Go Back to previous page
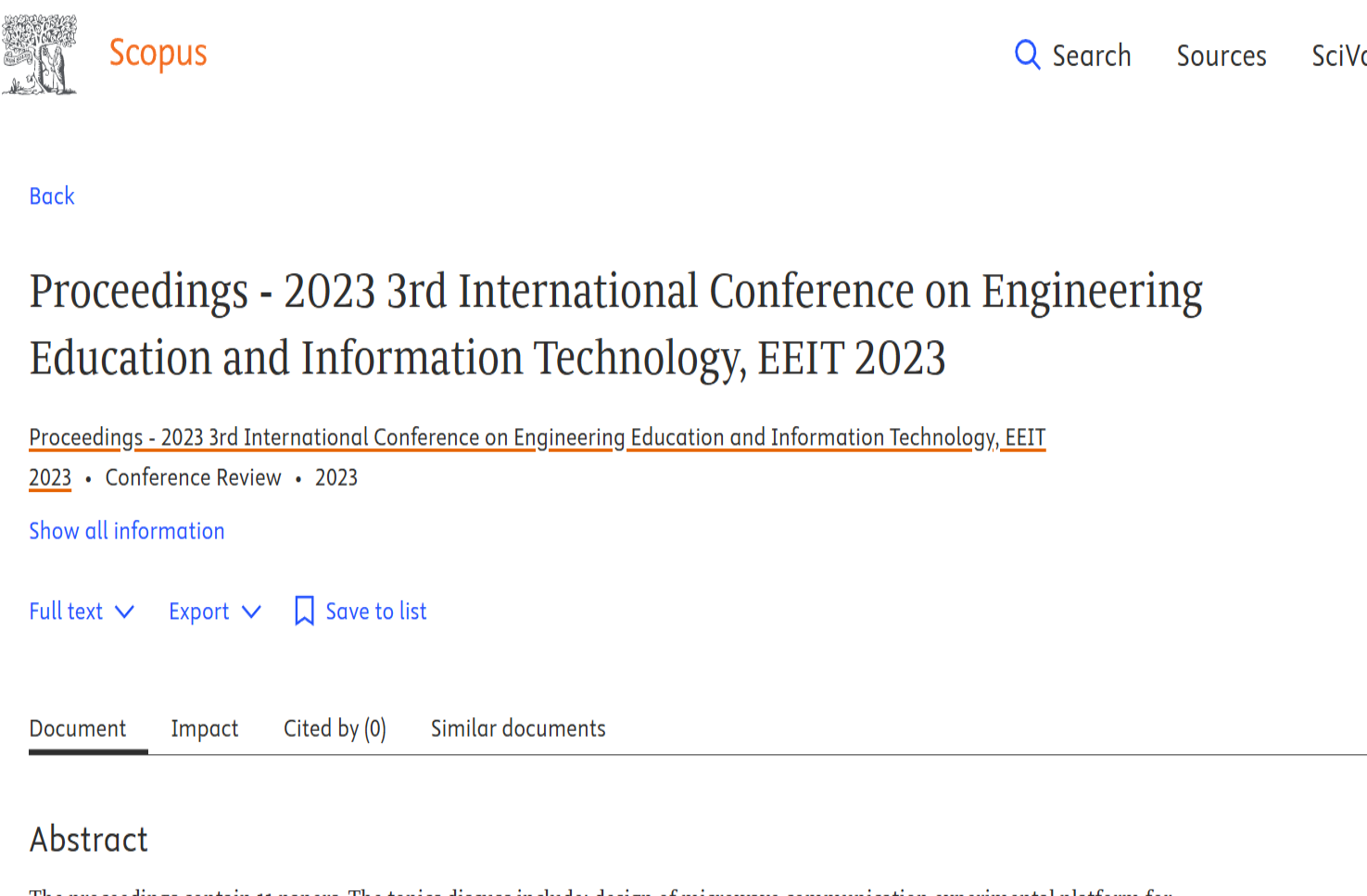Viewport: 1367px width, 896px height. [x=52, y=196]
